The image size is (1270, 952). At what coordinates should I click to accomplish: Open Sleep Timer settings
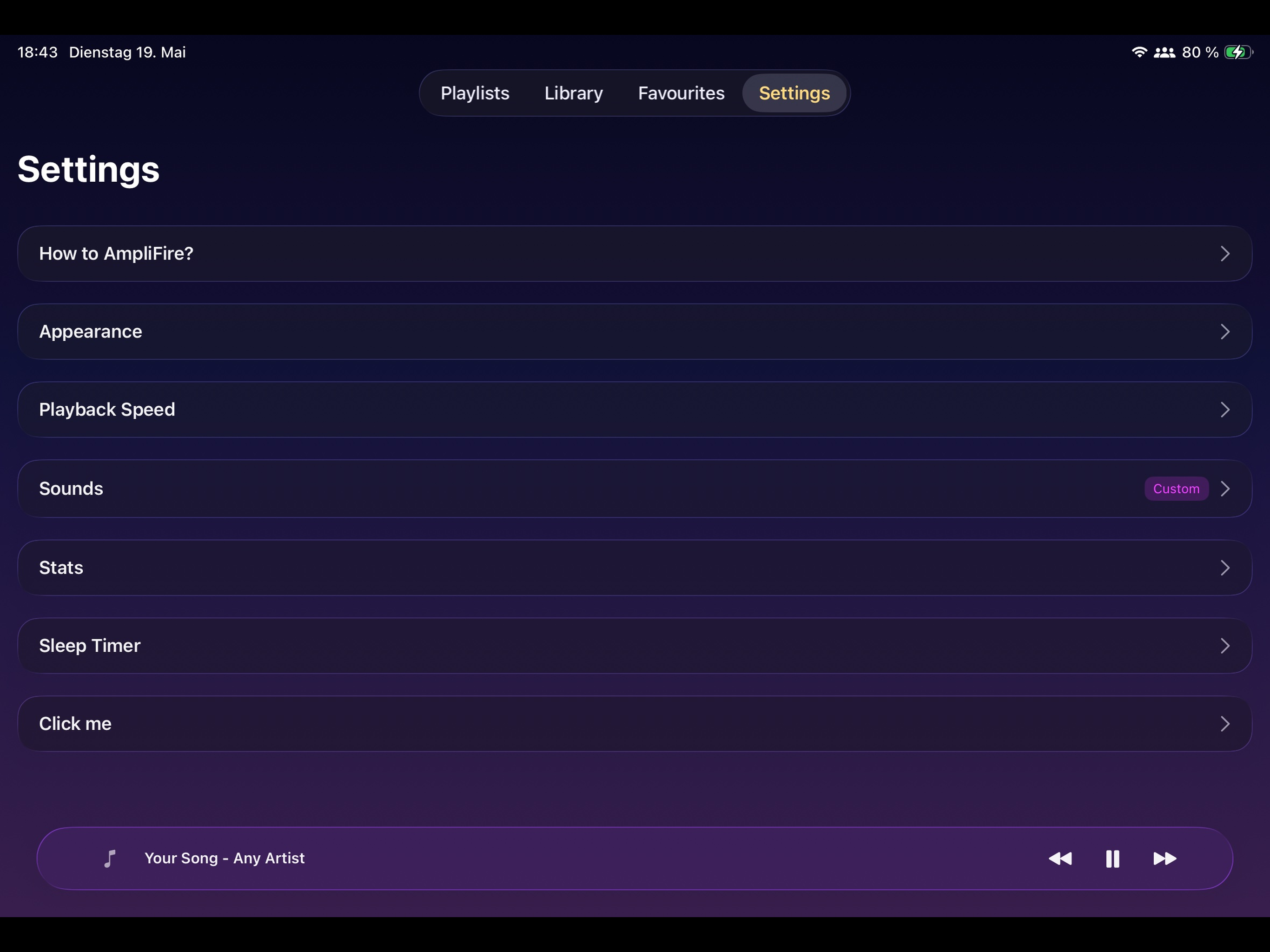point(635,645)
